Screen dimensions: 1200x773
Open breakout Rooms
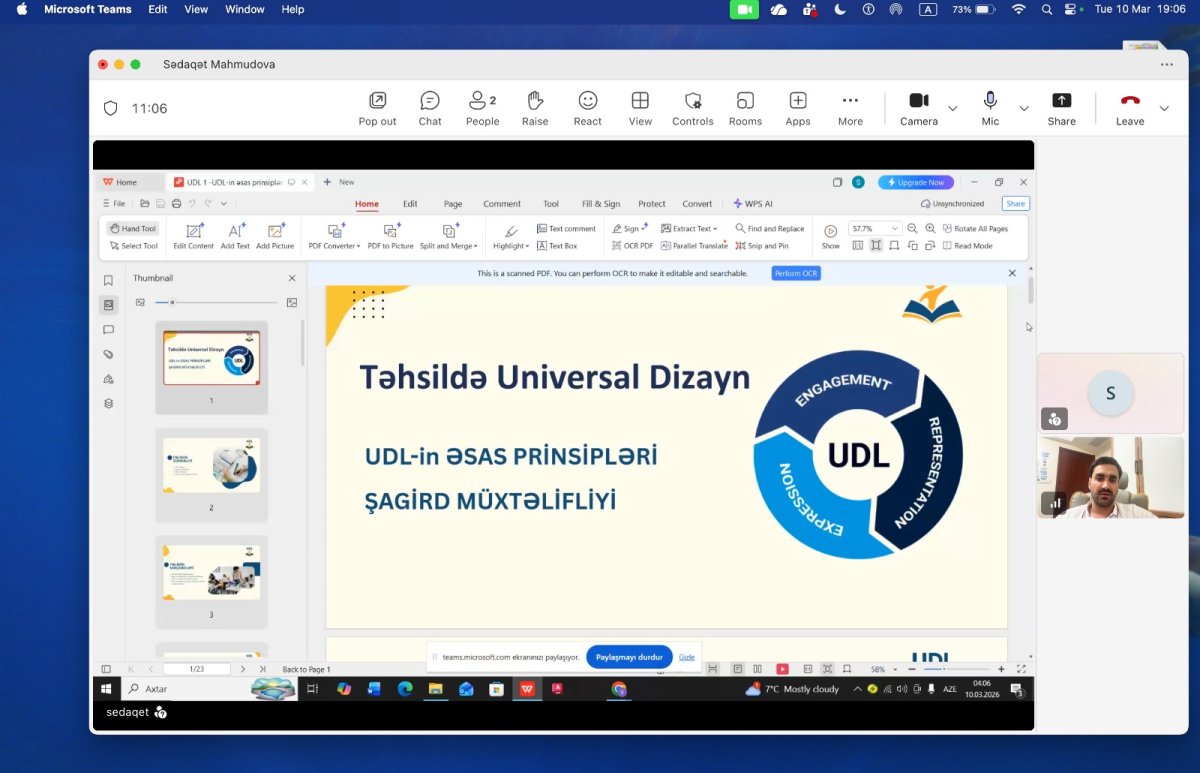[745, 108]
